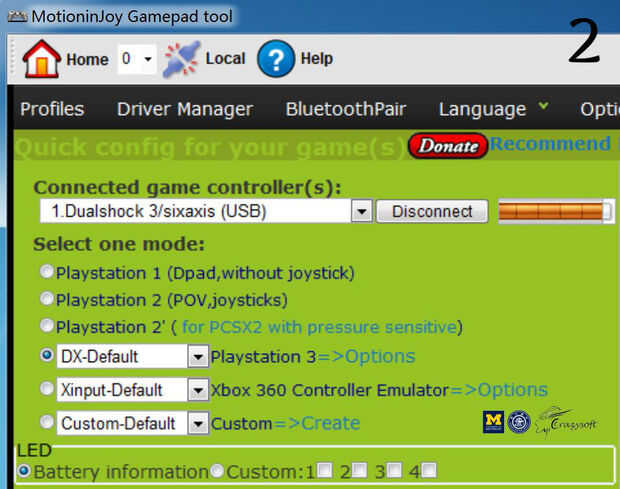Click the Xinput-Default text field
Image resolution: width=620 pixels, height=489 pixels.
(x=122, y=390)
